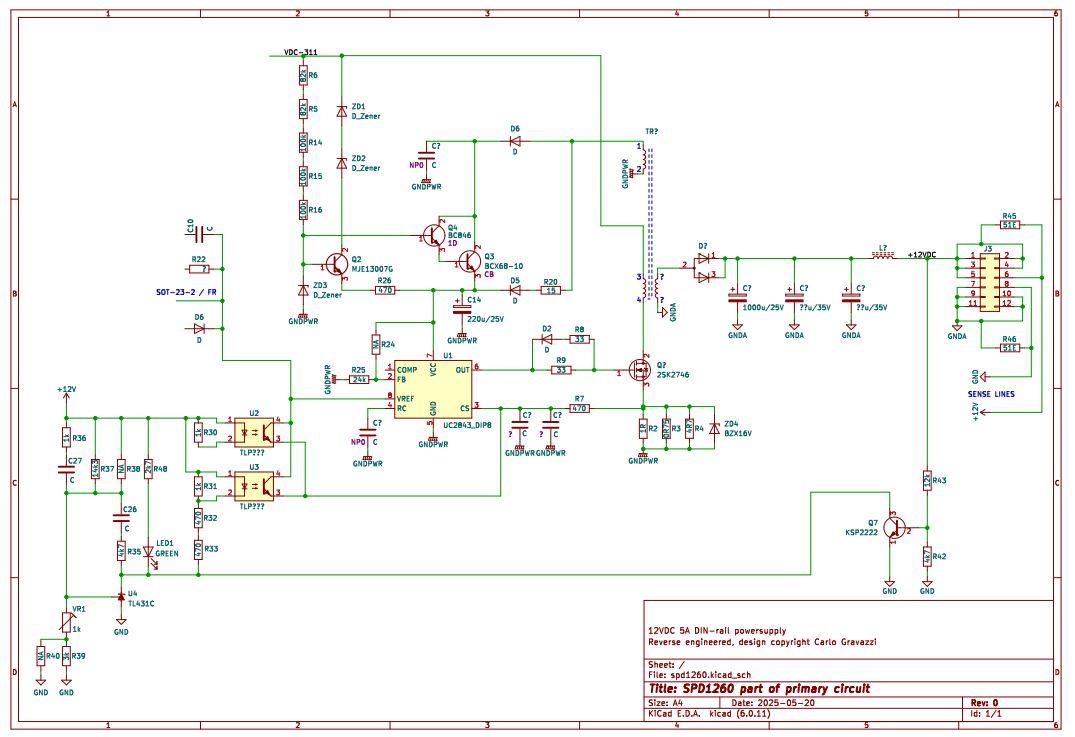The height and width of the screenshot is (737, 1075).
Task: Click the R2 1R sense resistor
Action: pyautogui.click(x=642, y=428)
